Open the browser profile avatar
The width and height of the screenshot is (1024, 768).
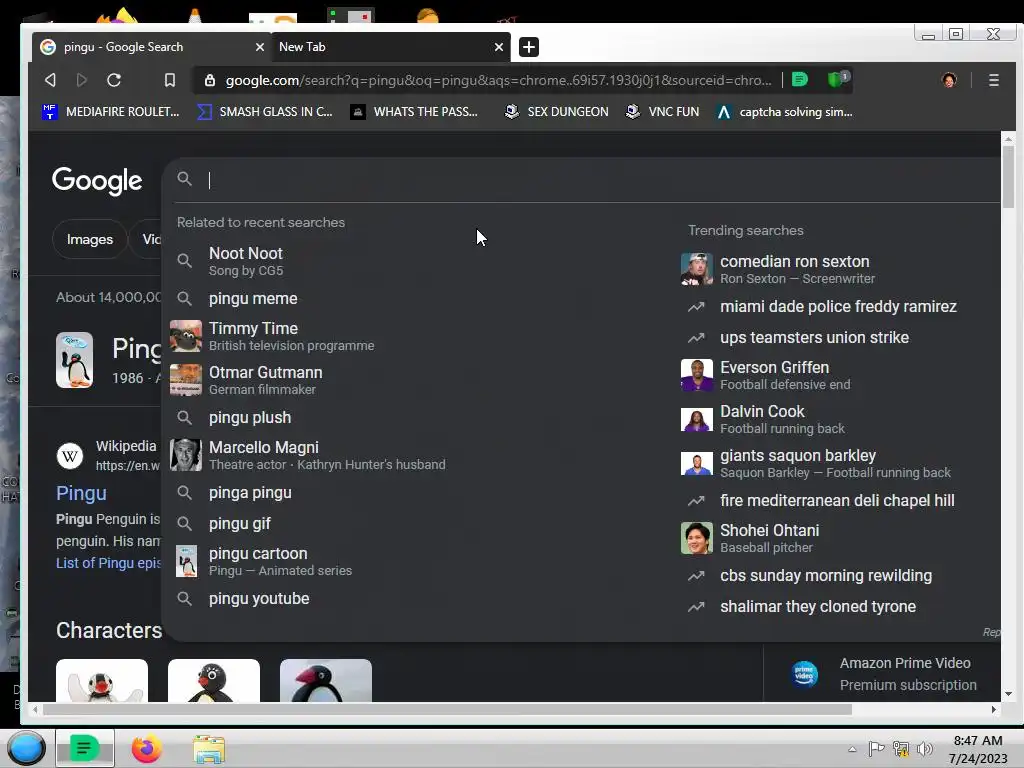coord(949,80)
